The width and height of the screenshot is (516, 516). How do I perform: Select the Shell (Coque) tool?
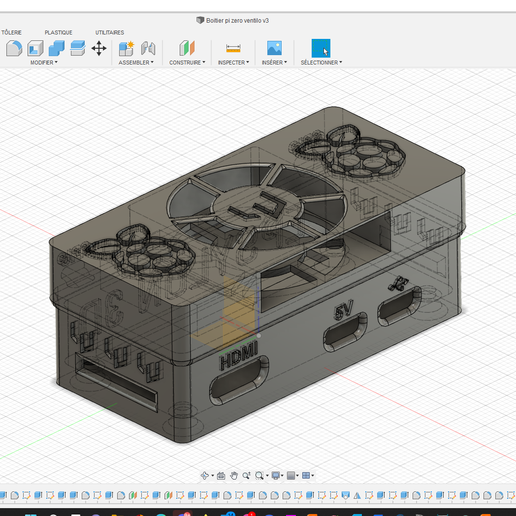pos(35,48)
